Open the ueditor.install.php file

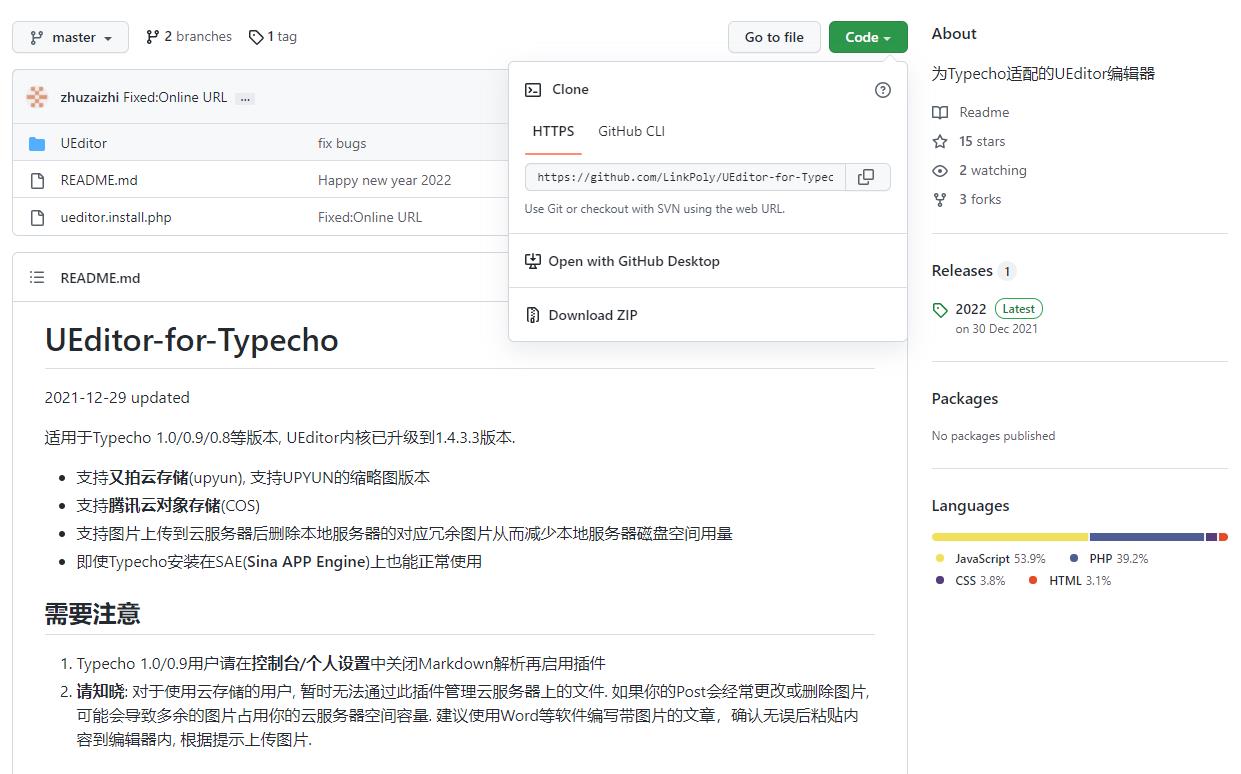[115, 217]
